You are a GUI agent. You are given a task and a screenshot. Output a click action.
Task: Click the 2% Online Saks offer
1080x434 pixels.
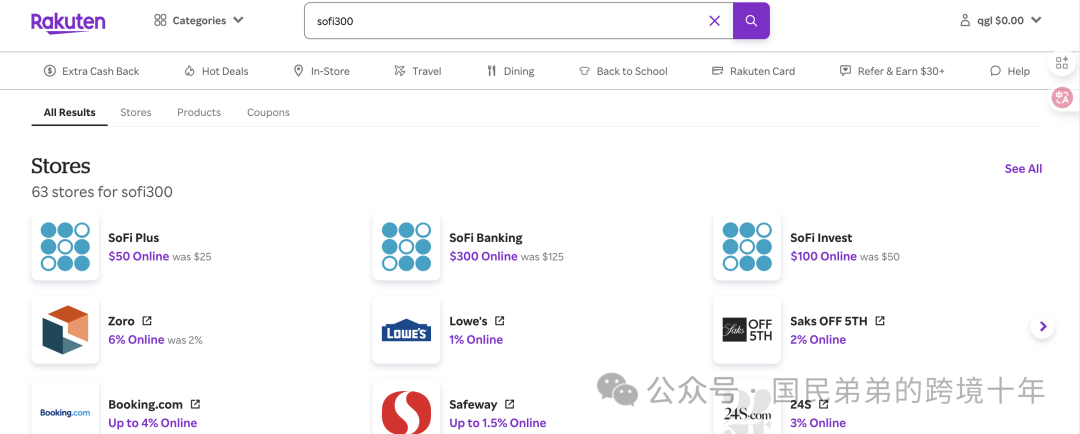(818, 340)
